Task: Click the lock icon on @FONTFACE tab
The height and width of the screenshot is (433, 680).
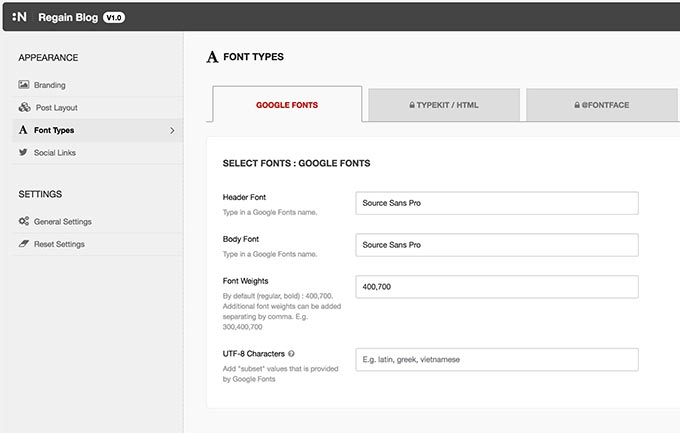Action: (x=577, y=105)
